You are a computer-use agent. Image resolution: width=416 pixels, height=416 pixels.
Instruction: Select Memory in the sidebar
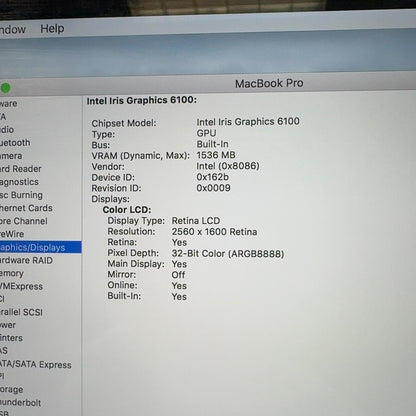[x=12, y=273]
